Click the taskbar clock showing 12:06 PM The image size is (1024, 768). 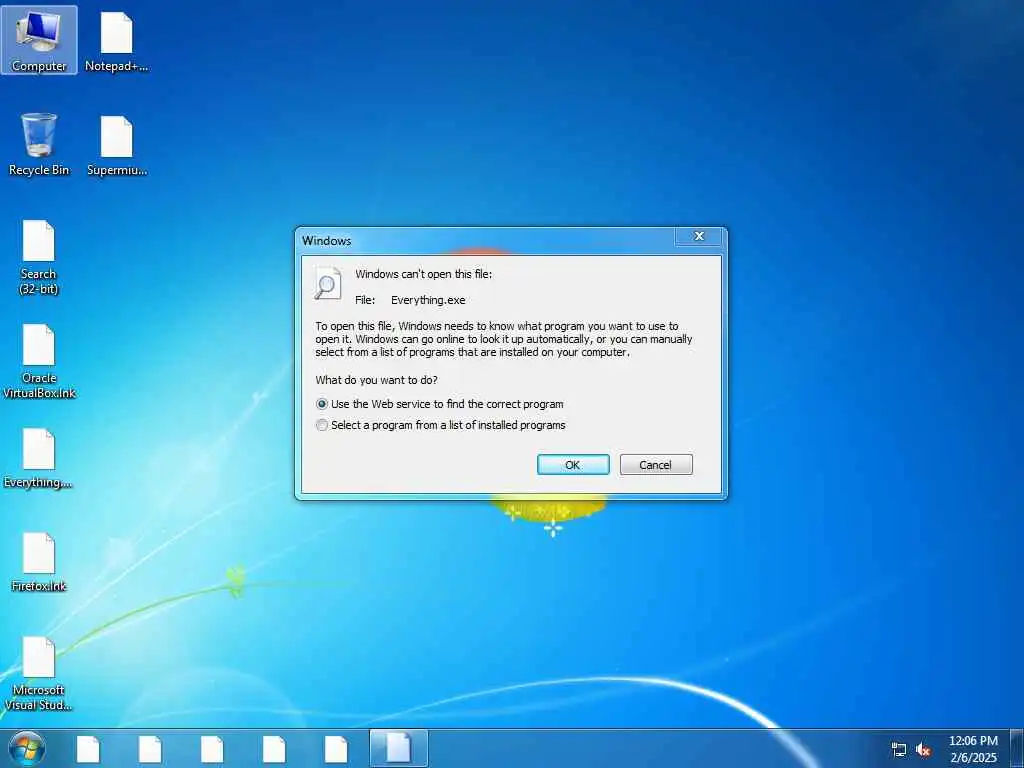tap(973, 749)
